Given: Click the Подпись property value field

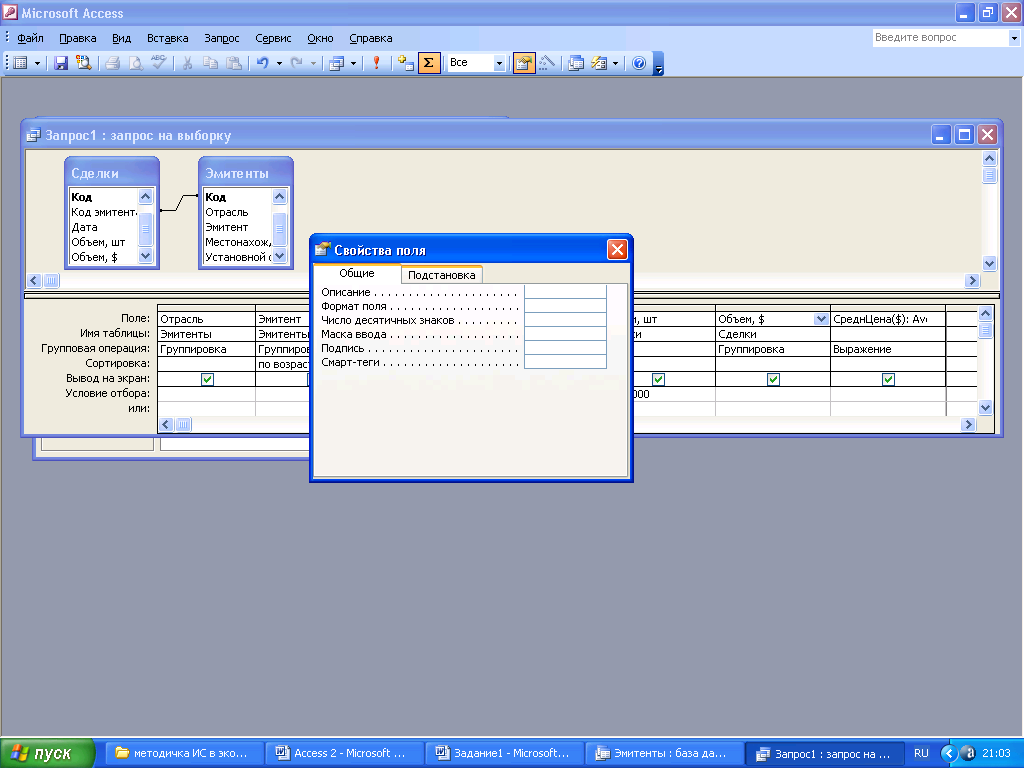Looking at the screenshot, I should (566, 348).
